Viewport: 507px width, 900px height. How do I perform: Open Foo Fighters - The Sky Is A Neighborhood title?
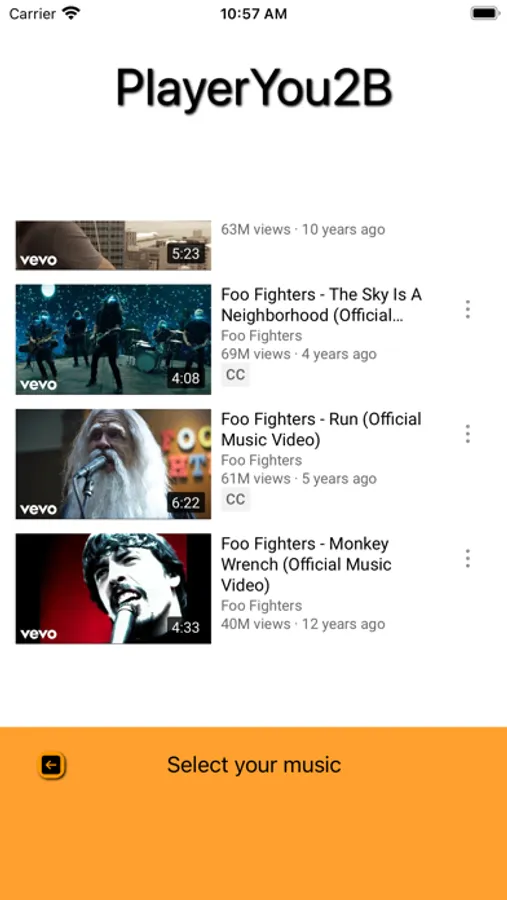pyautogui.click(x=322, y=305)
